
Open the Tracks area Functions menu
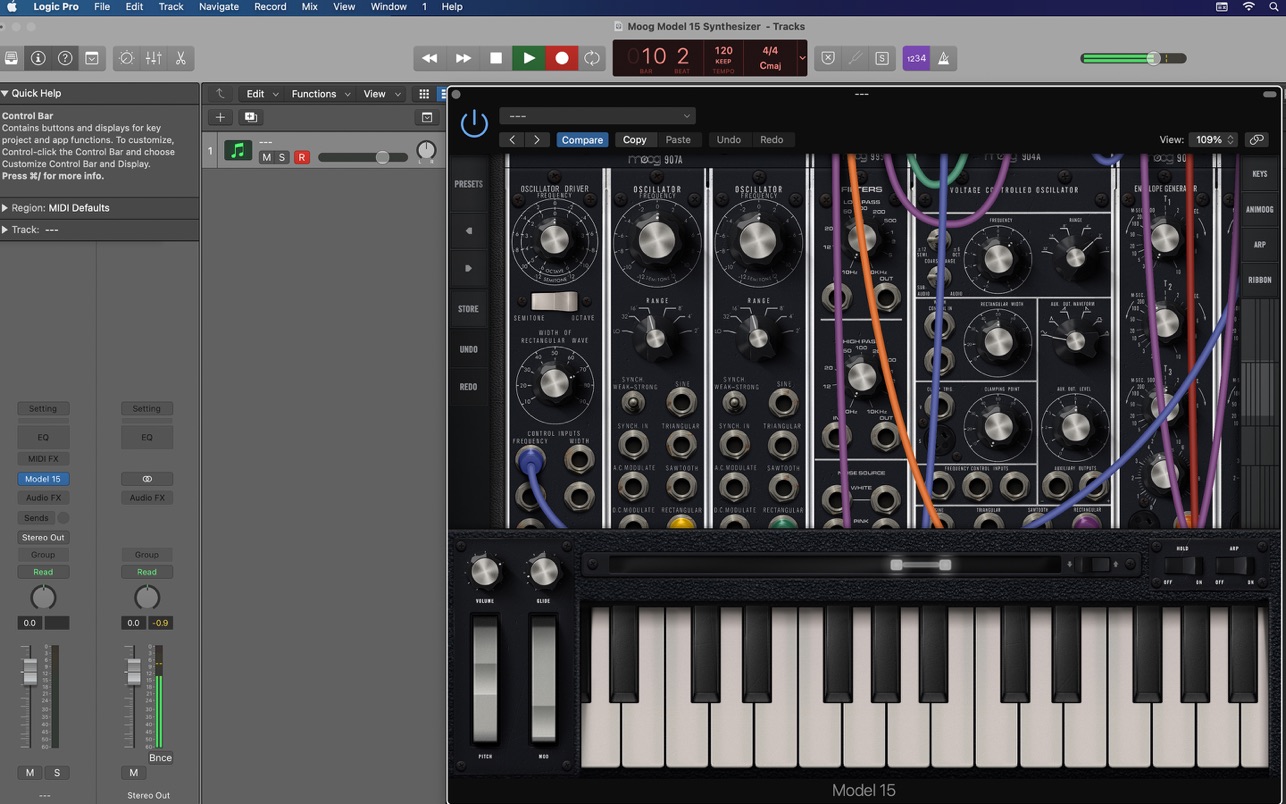(x=320, y=94)
